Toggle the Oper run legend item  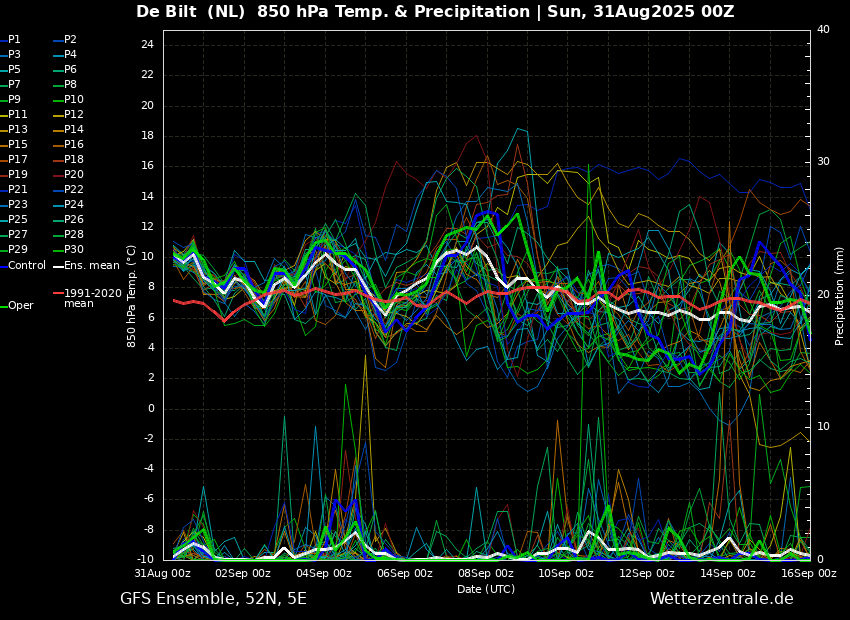point(20,306)
